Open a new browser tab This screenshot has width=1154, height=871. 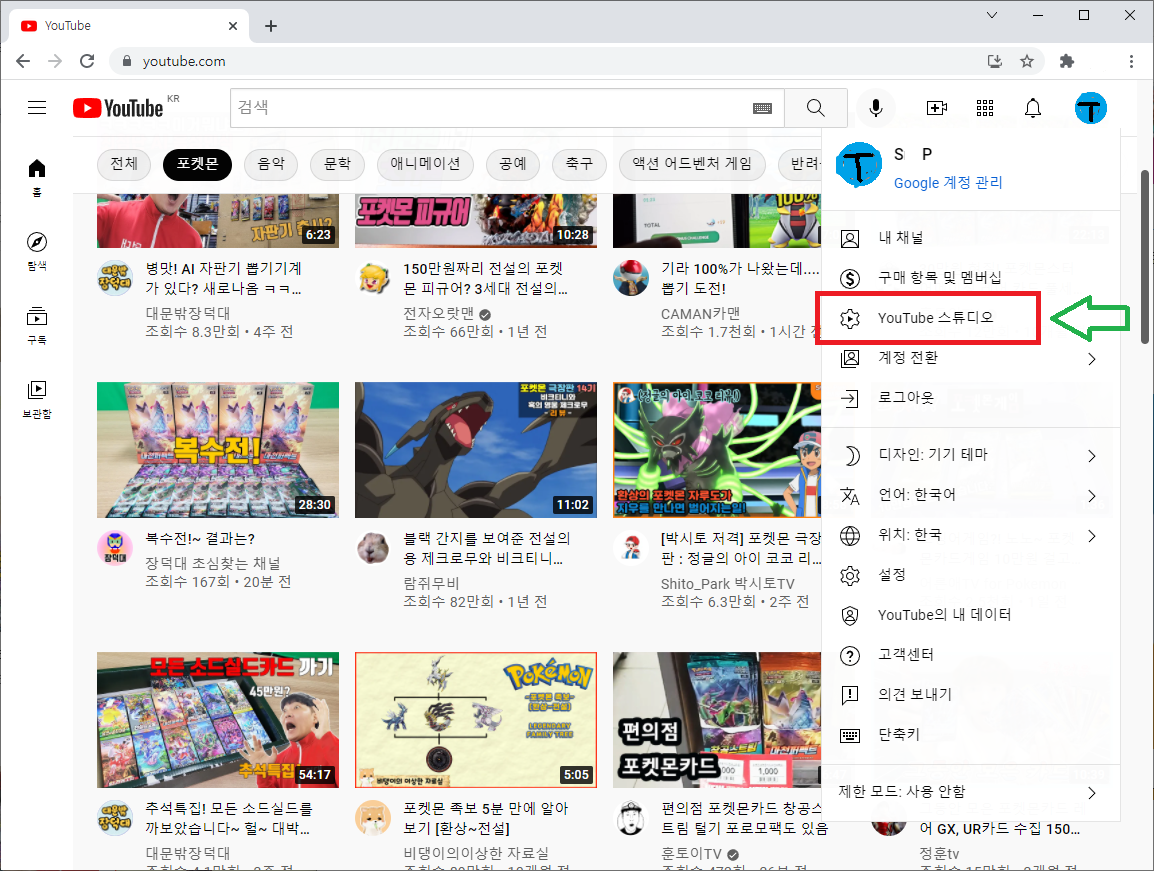point(271,26)
